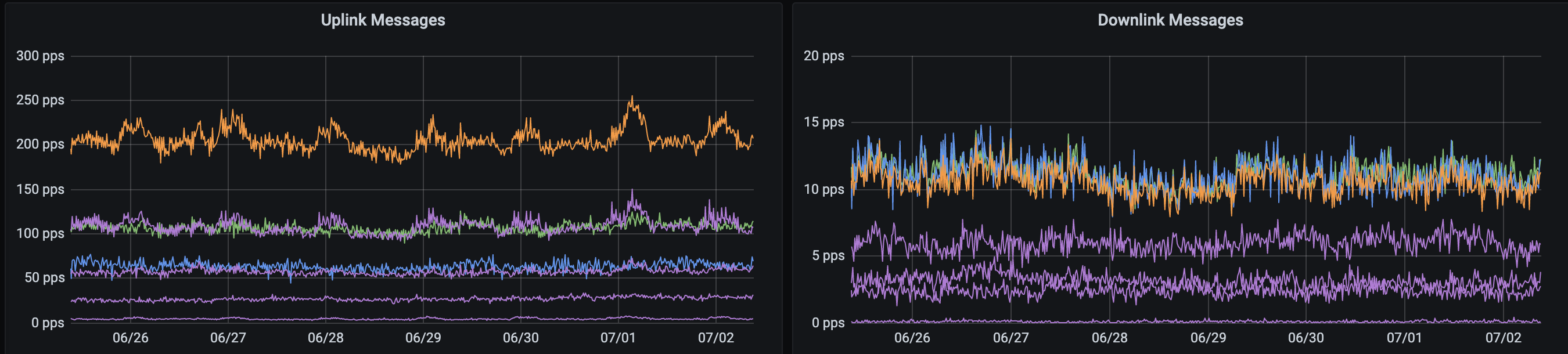
Task: Click the 07/01 date in Downlink Messages
Action: coord(1404,338)
